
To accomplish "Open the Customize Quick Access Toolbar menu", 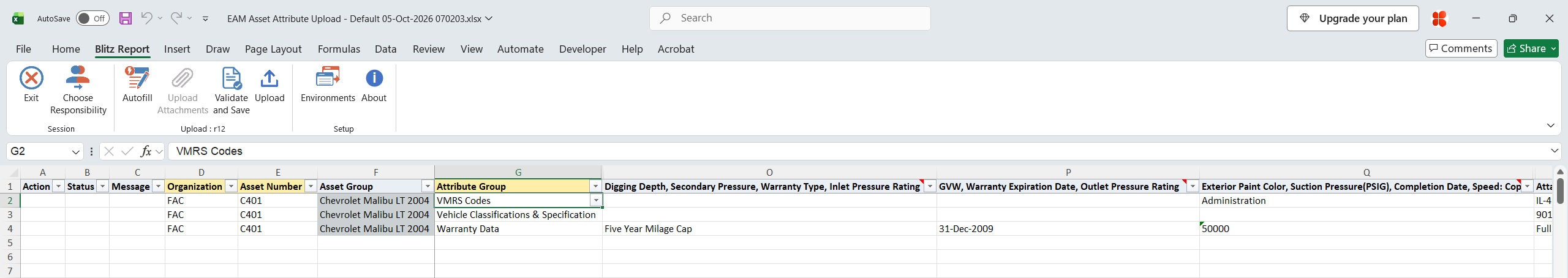I will click(205, 19).
